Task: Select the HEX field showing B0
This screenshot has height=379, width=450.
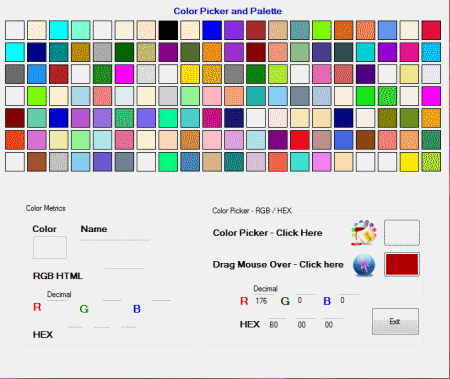Action: (x=277, y=324)
